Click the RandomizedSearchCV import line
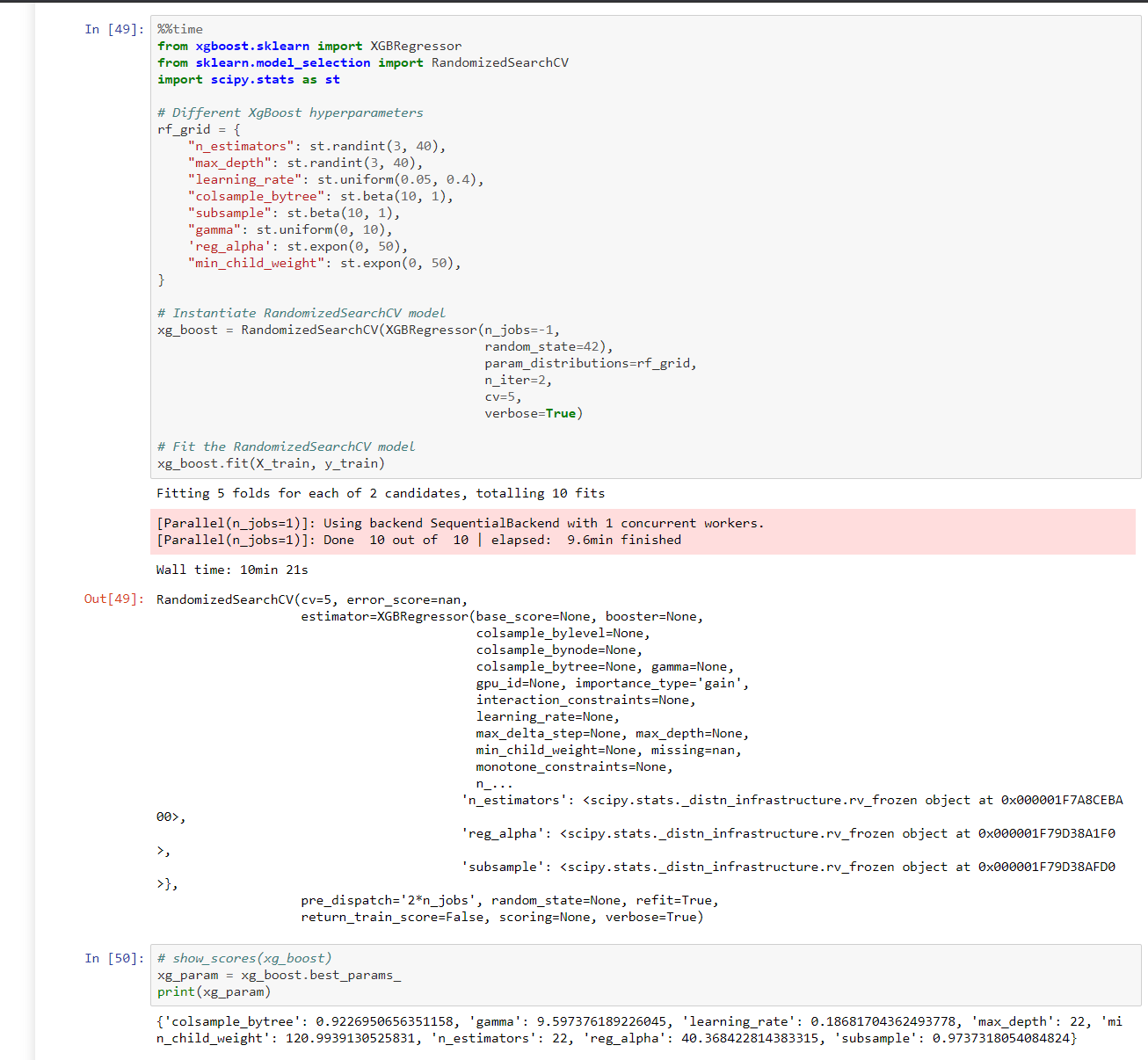The image size is (1148, 1060). (363, 62)
